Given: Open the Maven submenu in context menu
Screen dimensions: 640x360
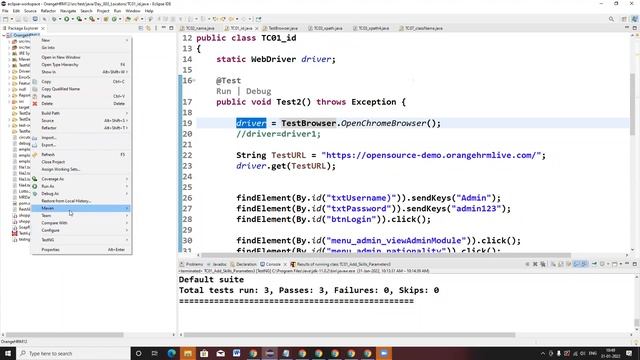Looking at the screenshot, I should [81, 208].
